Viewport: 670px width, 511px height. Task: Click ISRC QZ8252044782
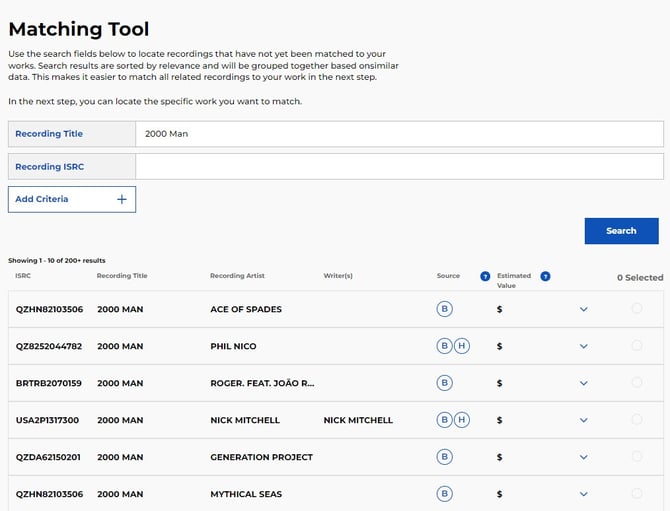click(x=49, y=346)
